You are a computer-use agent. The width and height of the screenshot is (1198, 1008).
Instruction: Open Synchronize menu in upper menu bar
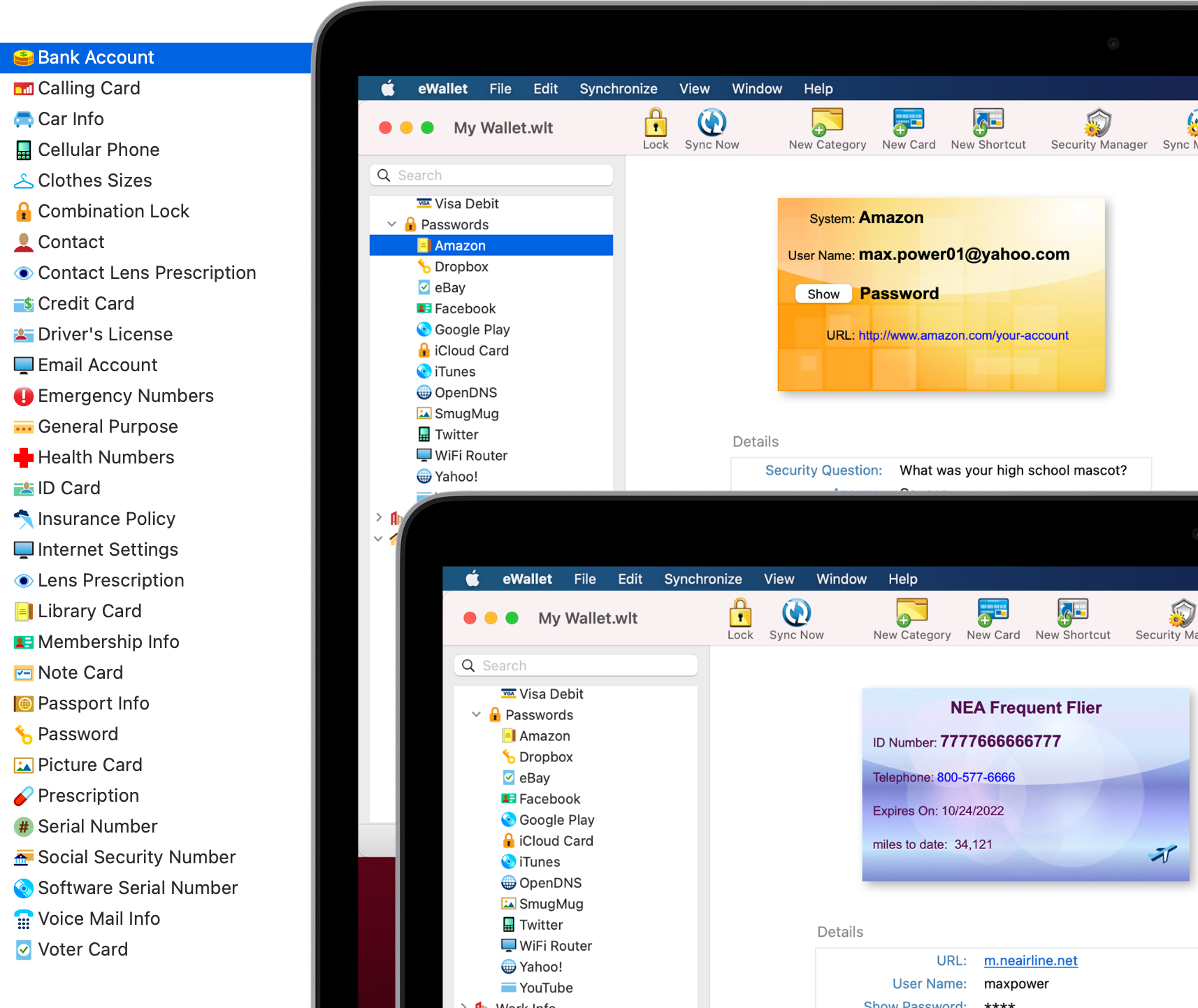(x=618, y=89)
